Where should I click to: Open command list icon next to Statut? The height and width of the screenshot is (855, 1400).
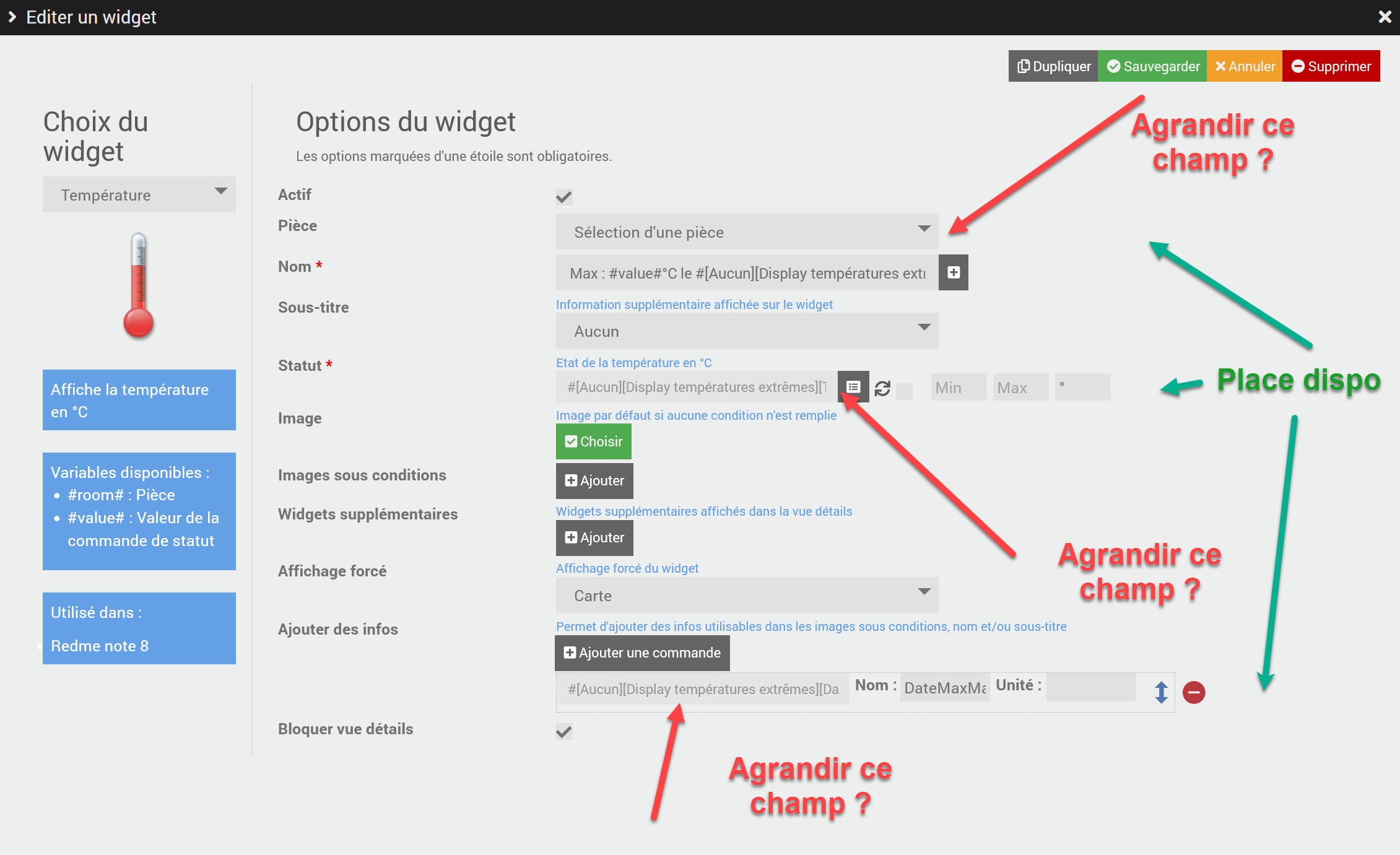pyautogui.click(x=853, y=387)
